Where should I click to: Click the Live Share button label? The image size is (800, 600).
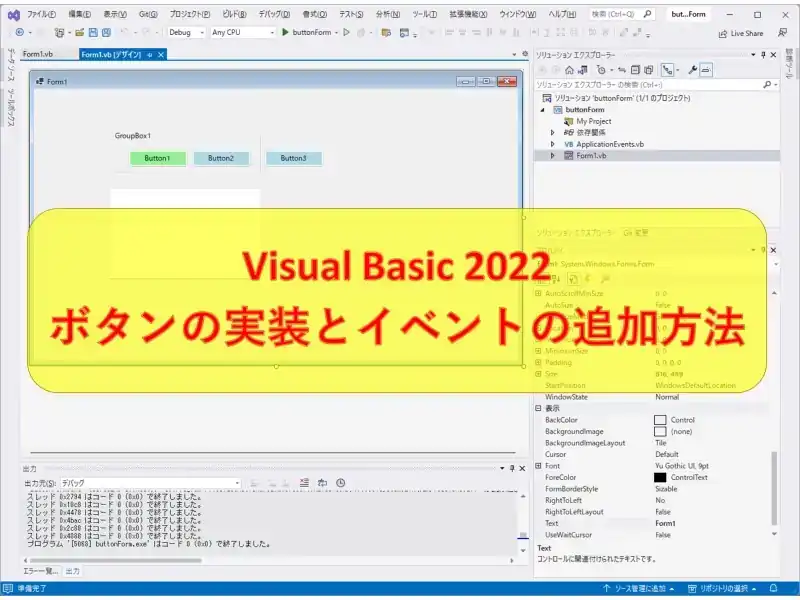[x=747, y=34]
